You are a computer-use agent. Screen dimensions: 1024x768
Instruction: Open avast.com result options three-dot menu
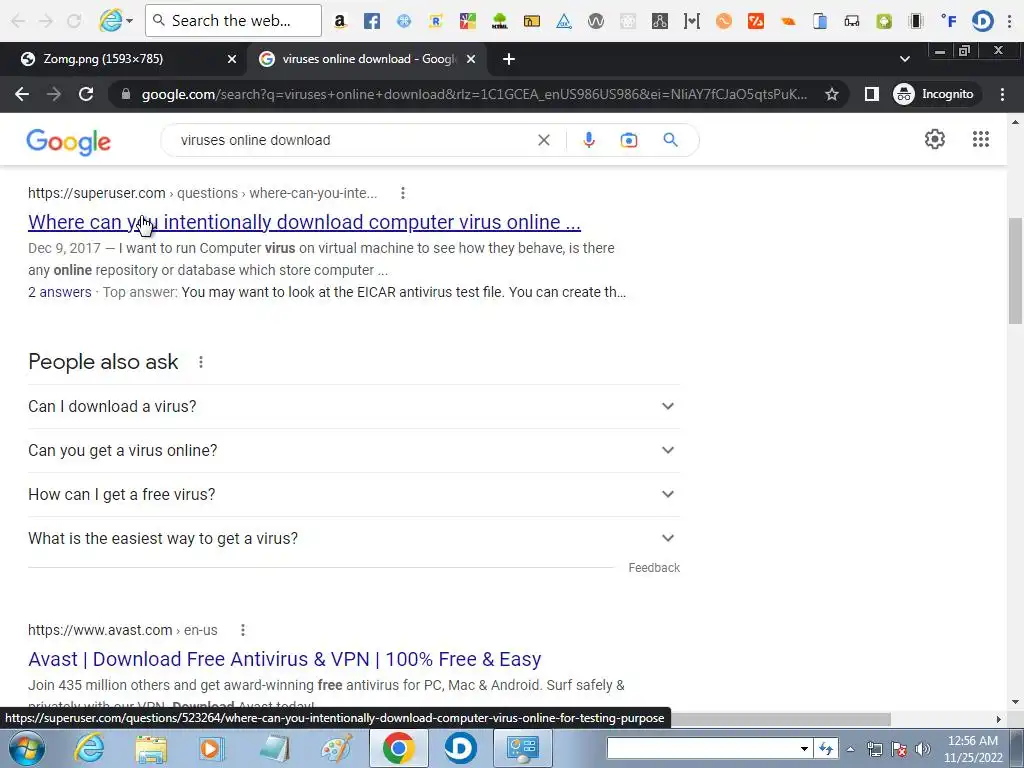tap(243, 630)
